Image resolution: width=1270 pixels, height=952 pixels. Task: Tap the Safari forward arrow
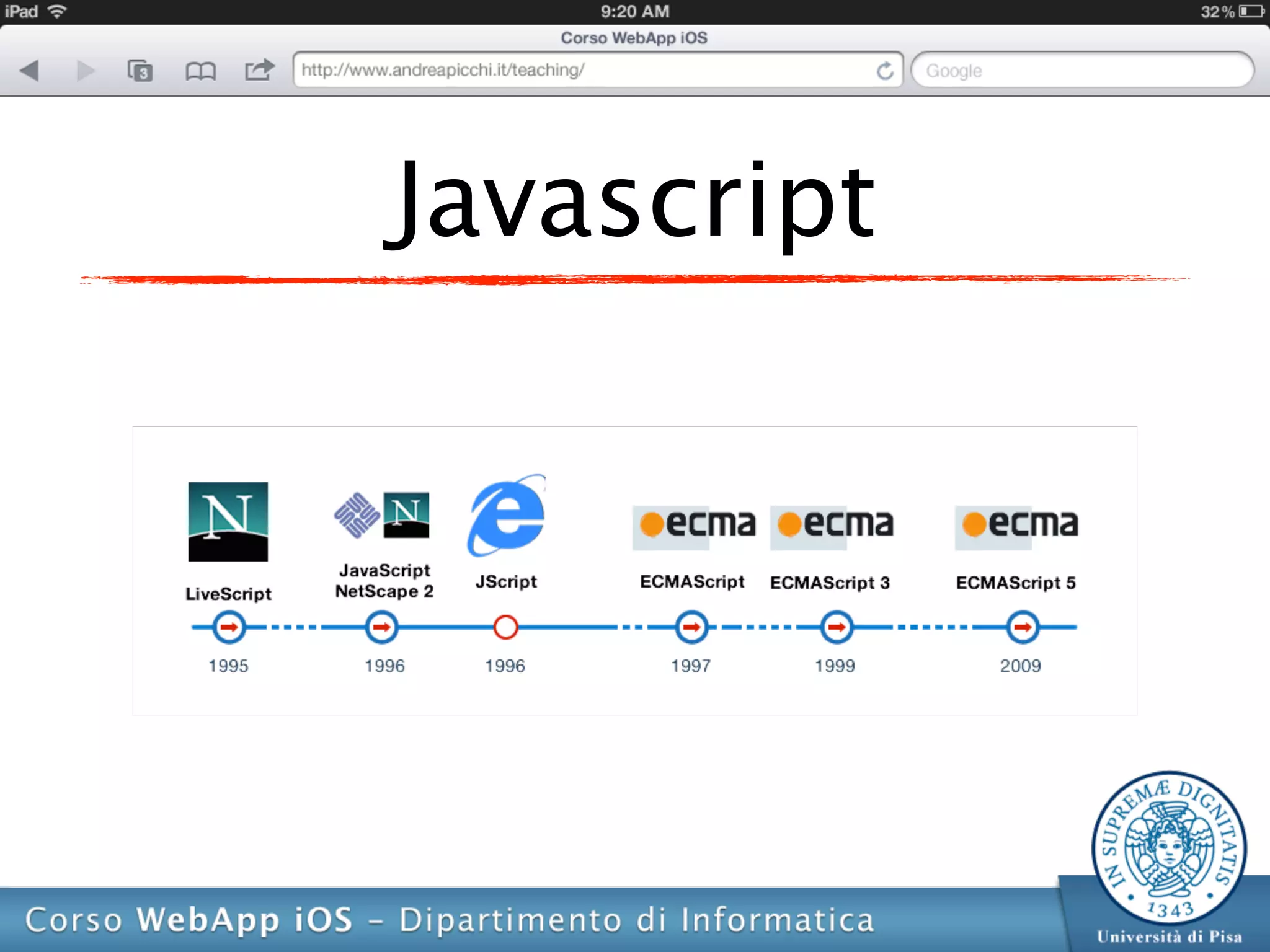[x=86, y=71]
